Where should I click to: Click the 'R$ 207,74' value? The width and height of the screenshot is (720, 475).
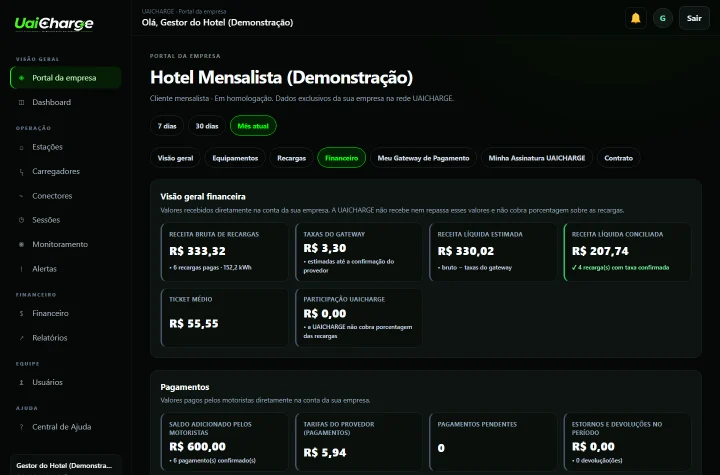pyautogui.click(x=600, y=251)
